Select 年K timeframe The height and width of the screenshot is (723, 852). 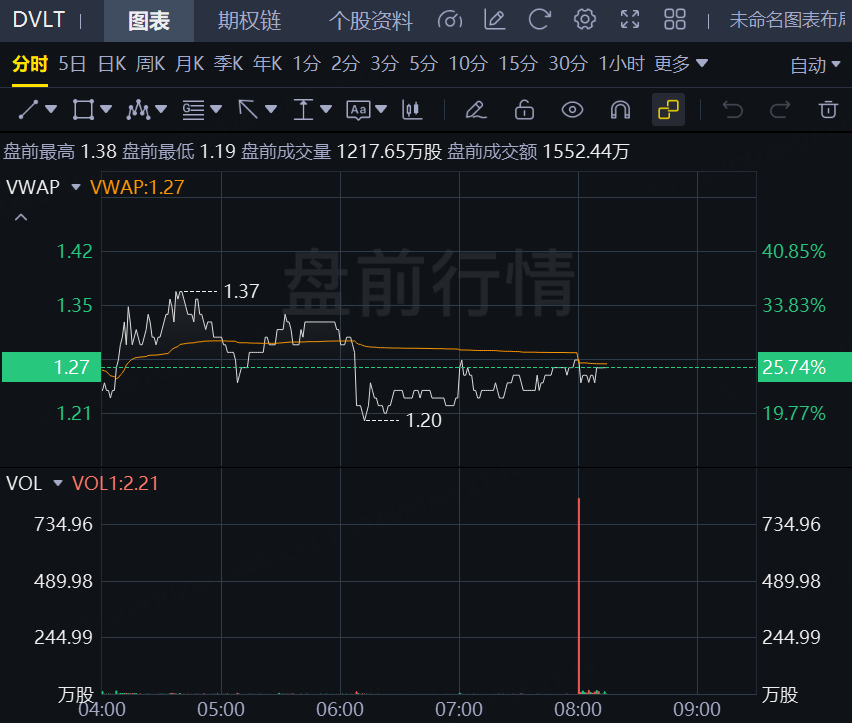pos(267,64)
